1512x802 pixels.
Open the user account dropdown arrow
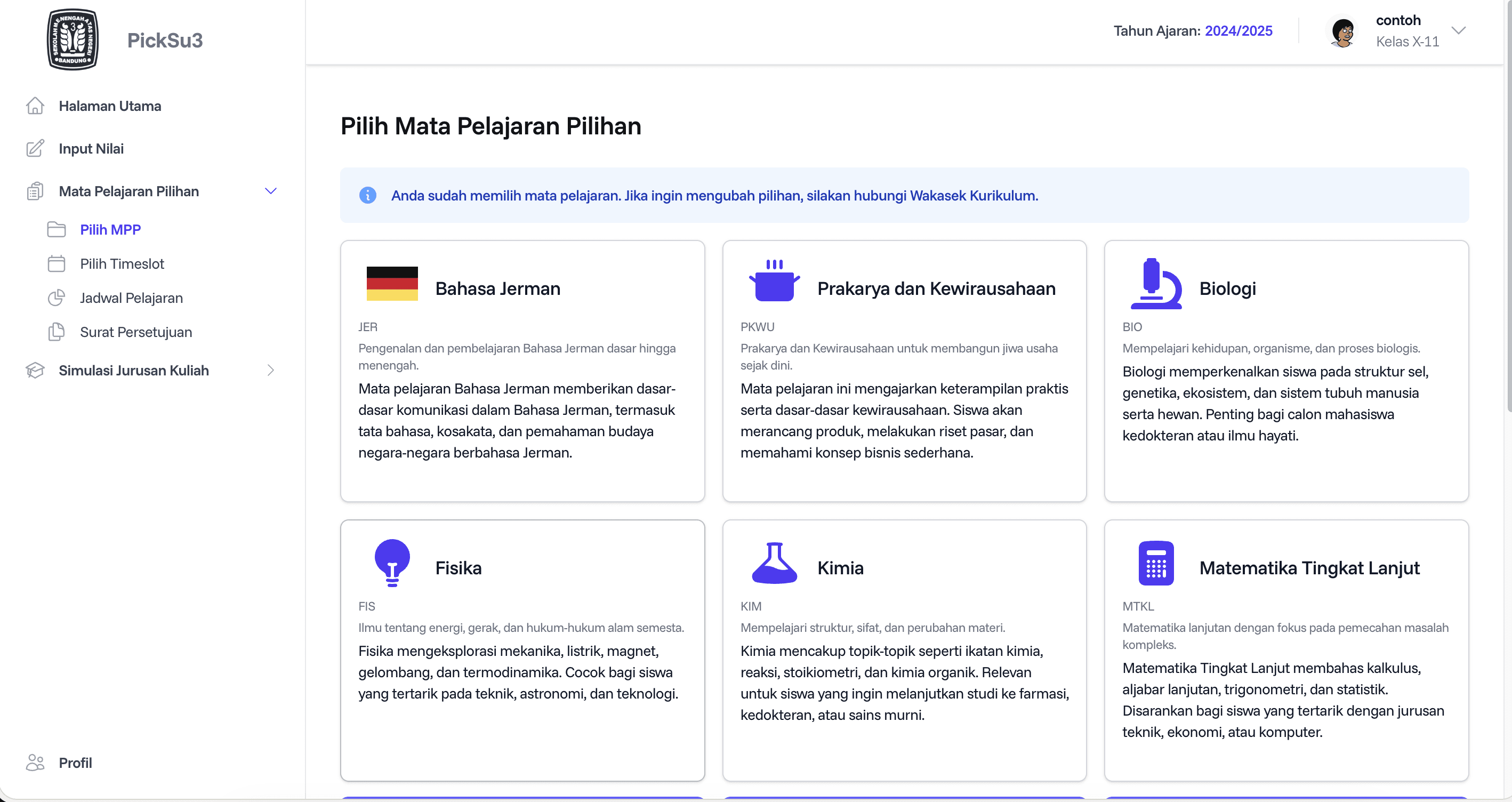(1459, 30)
